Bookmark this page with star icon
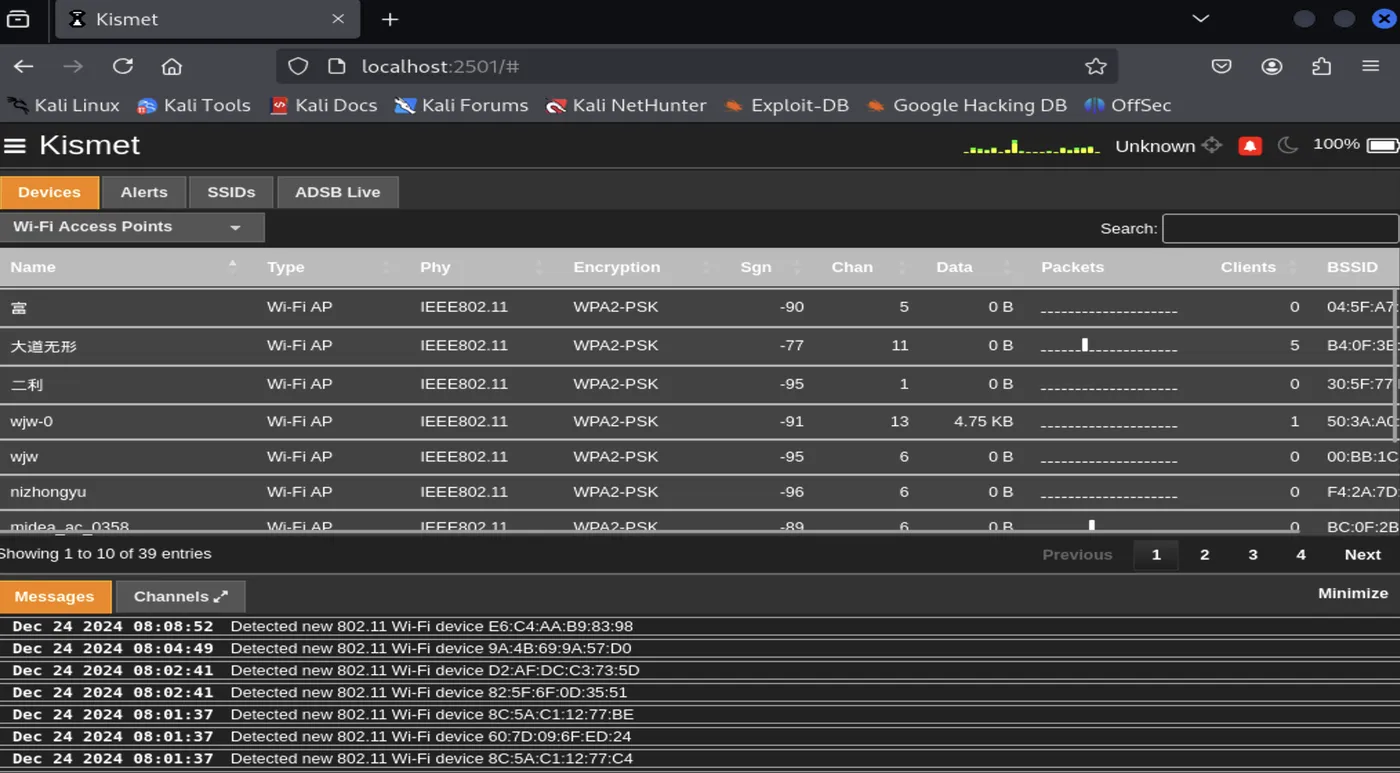This screenshot has width=1400, height=773. click(x=1096, y=66)
